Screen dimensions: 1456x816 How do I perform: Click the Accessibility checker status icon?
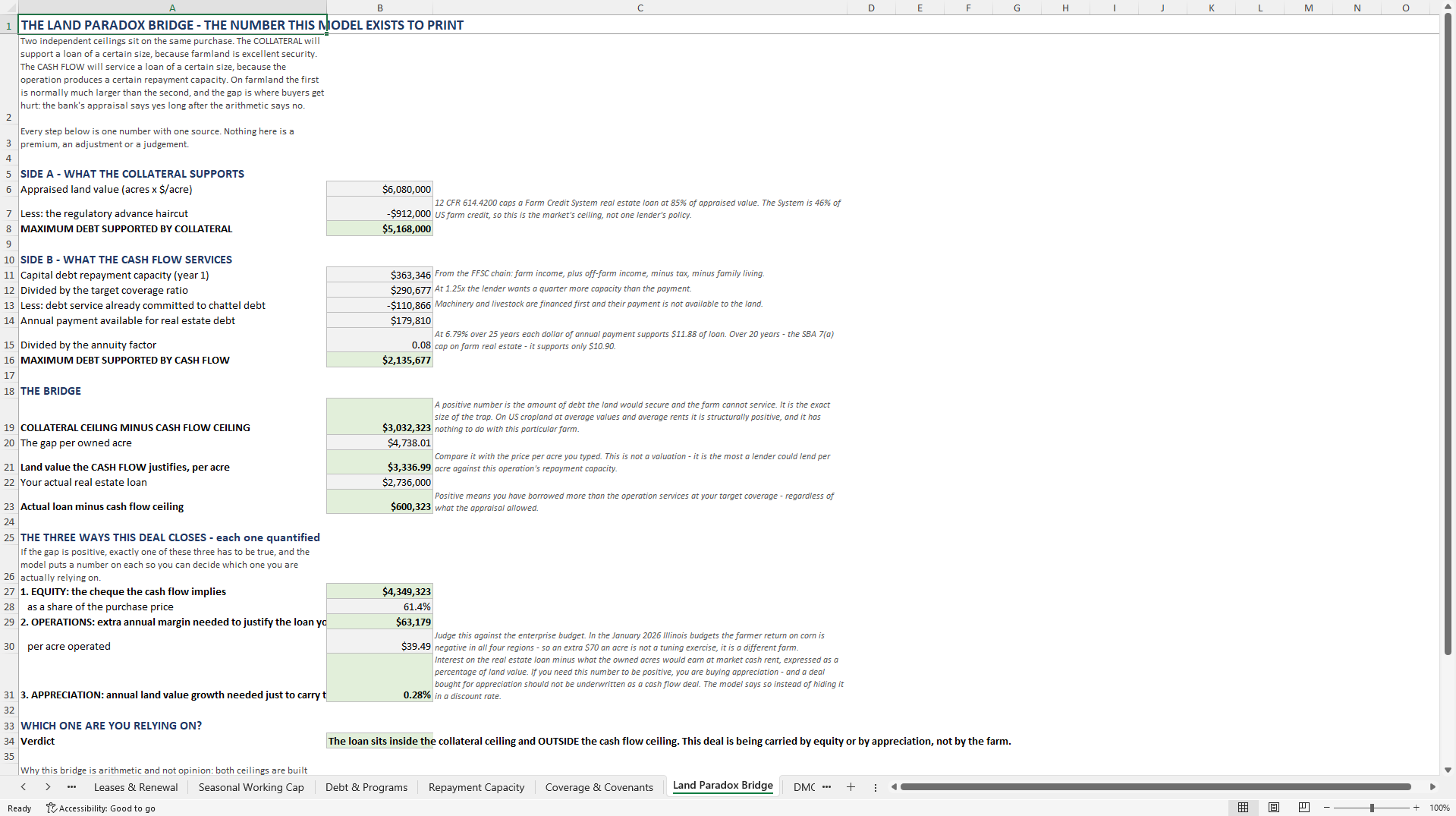coord(51,808)
